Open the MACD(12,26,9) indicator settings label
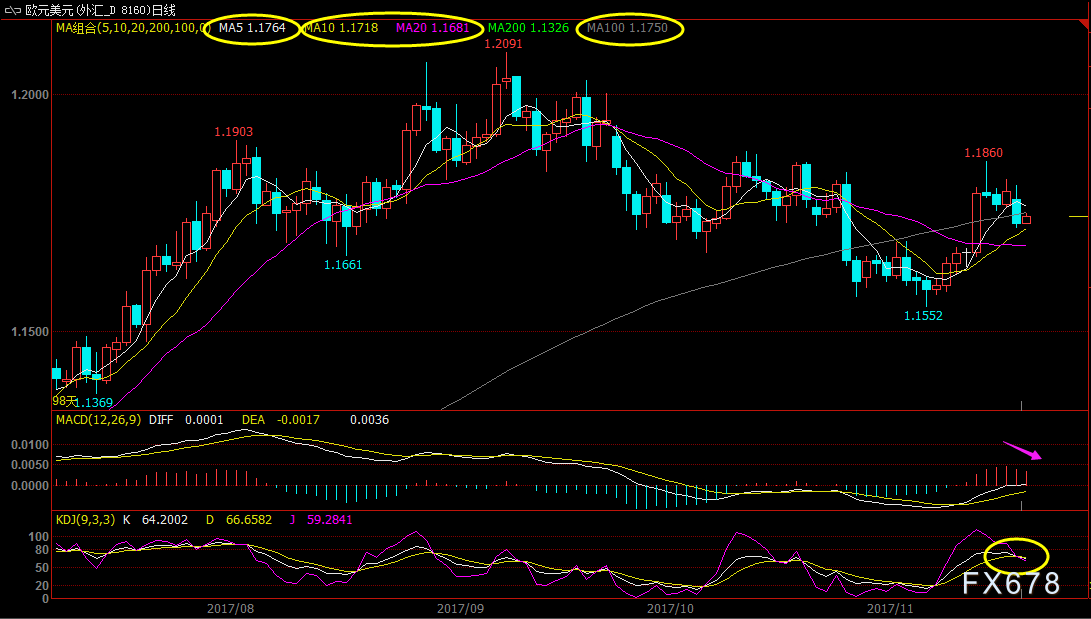Viewport: 1091px width, 619px height. pyautogui.click(x=98, y=419)
